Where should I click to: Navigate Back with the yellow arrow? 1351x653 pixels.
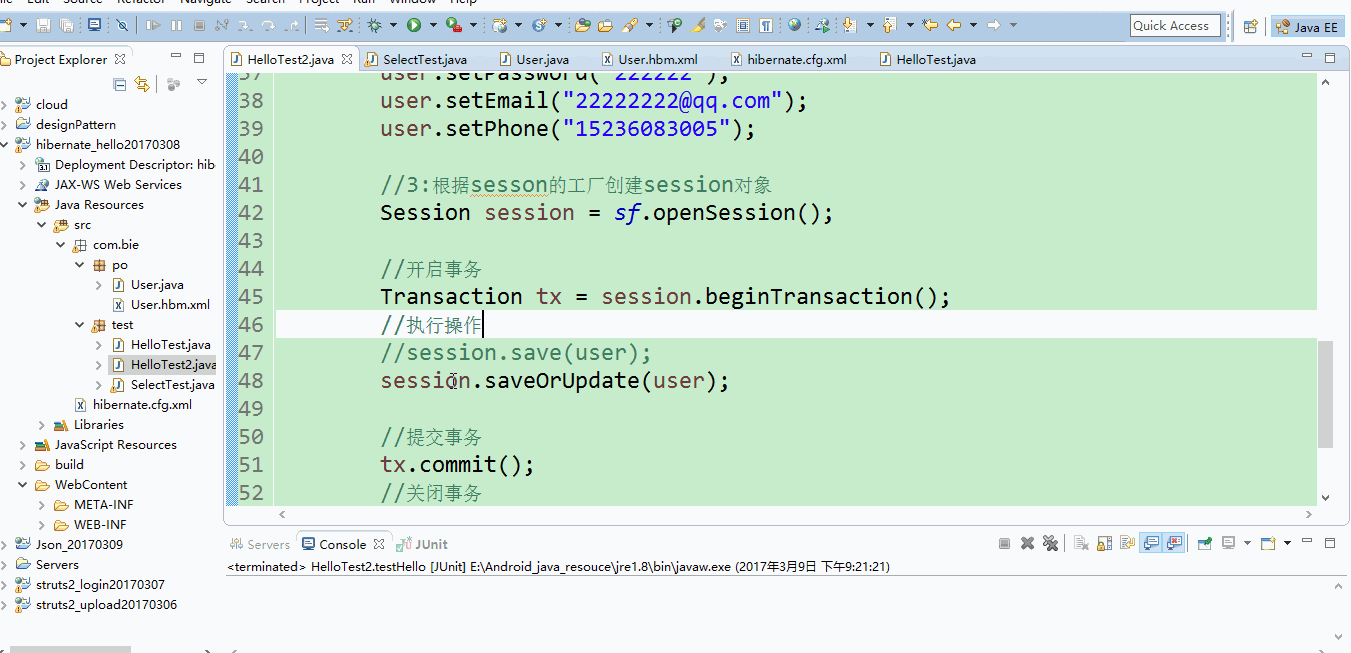(953, 25)
